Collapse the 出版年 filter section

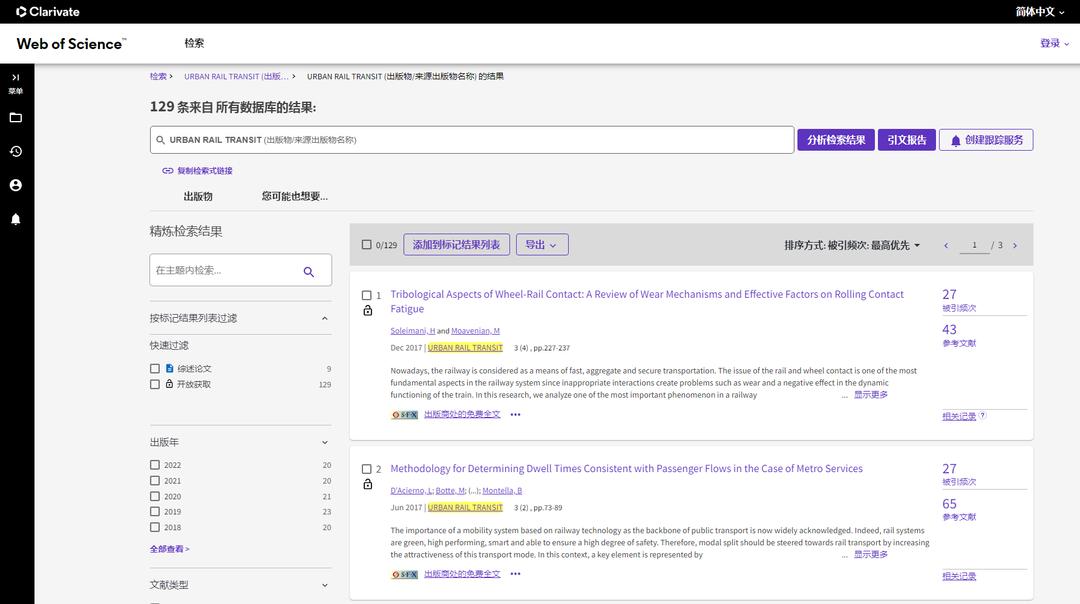324,440
